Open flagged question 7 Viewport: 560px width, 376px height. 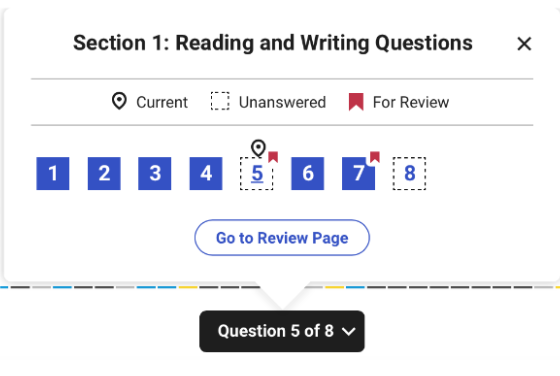pos(358,173)
